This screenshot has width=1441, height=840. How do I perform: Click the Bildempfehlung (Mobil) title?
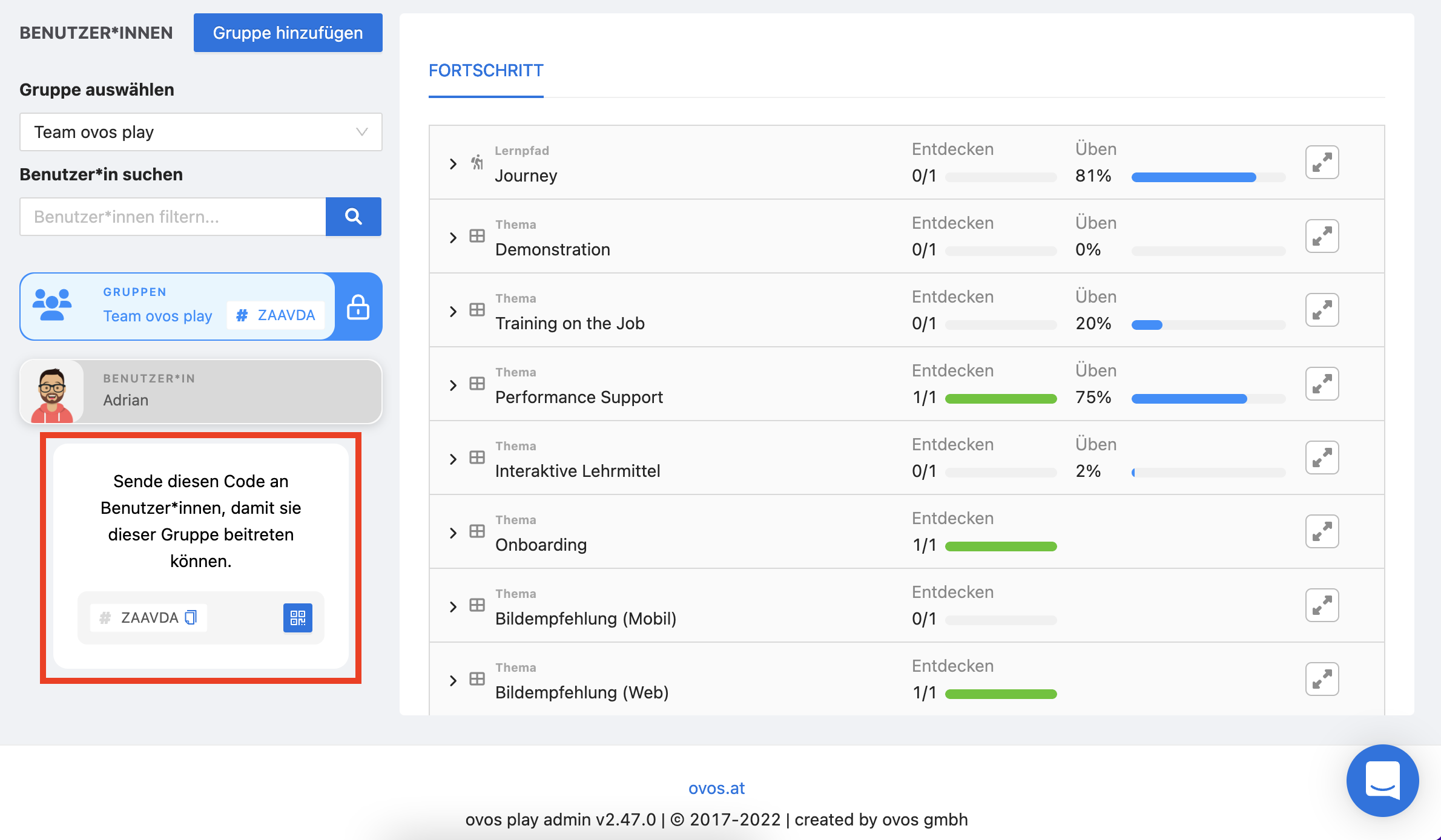coord(585,619)
